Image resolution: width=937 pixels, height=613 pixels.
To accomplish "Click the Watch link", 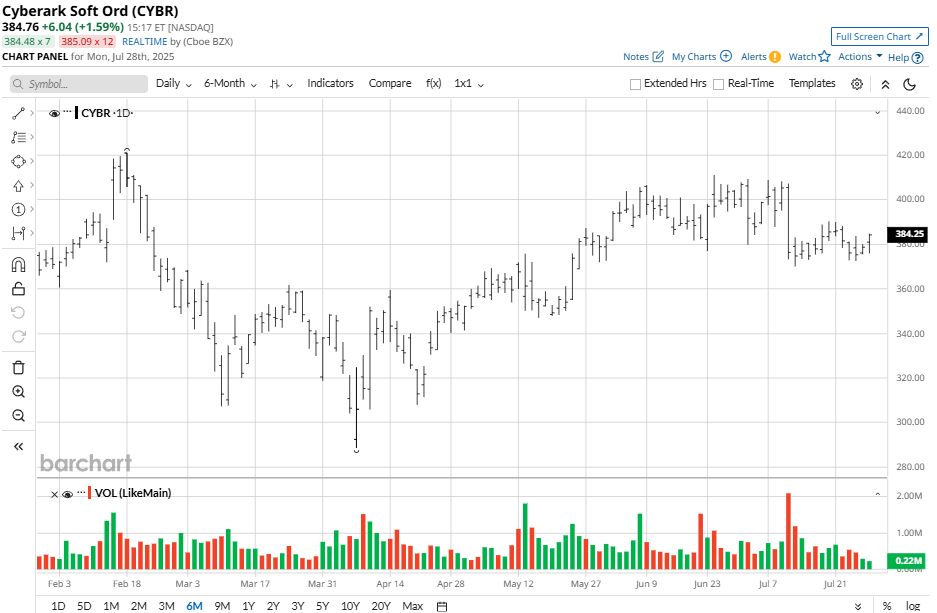I will coord(802,57).
